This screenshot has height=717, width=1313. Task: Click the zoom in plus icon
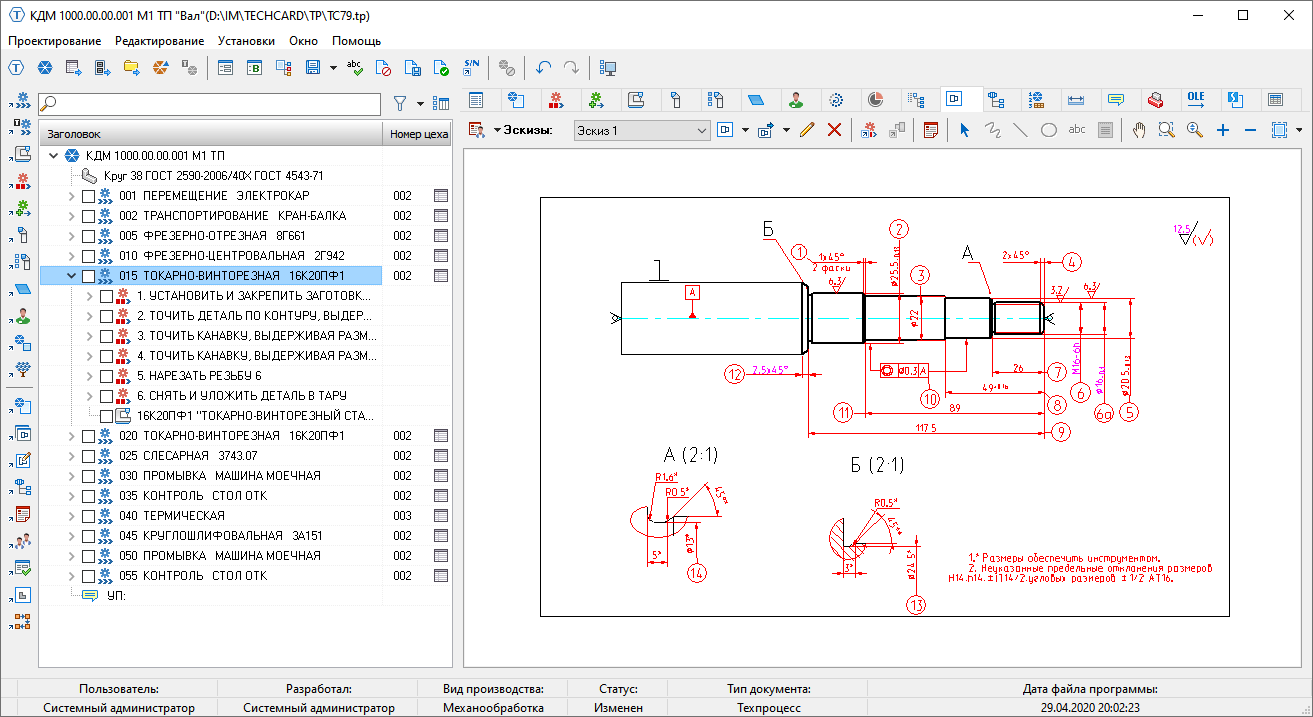(1222, 130)
